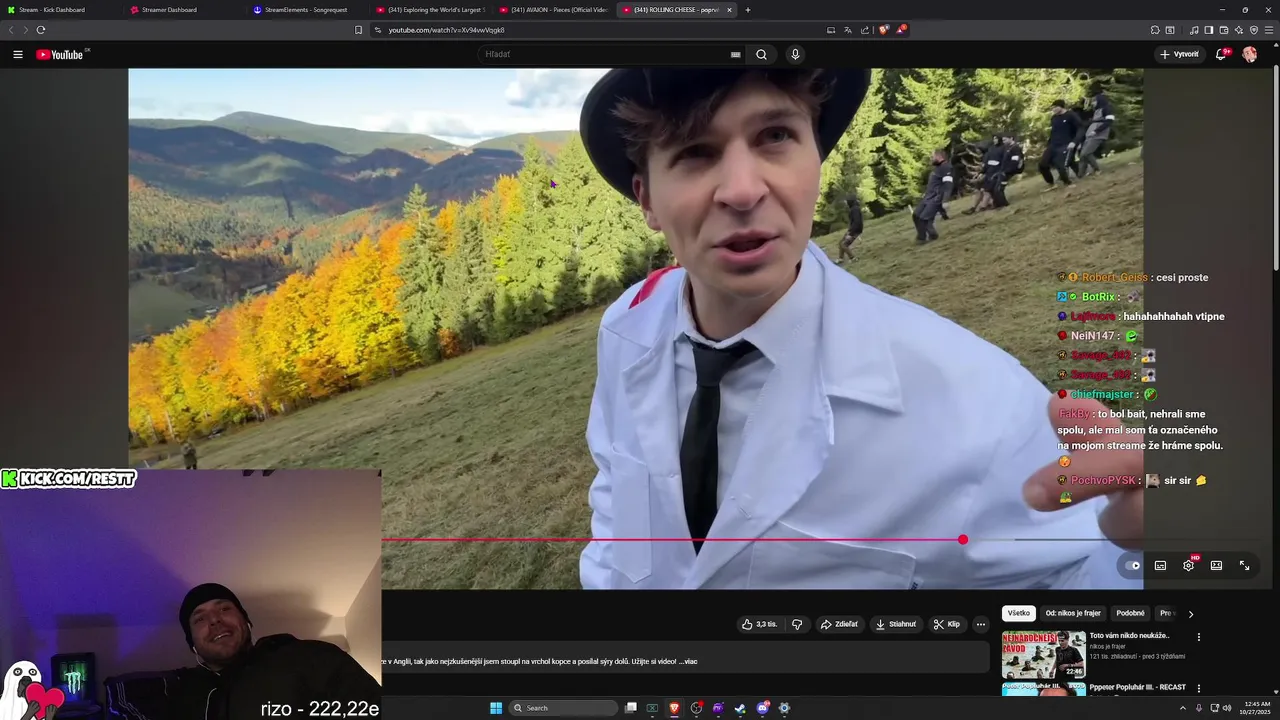Open Steam from the taskbar
The image size is (1280, 720).
point(740,708)
